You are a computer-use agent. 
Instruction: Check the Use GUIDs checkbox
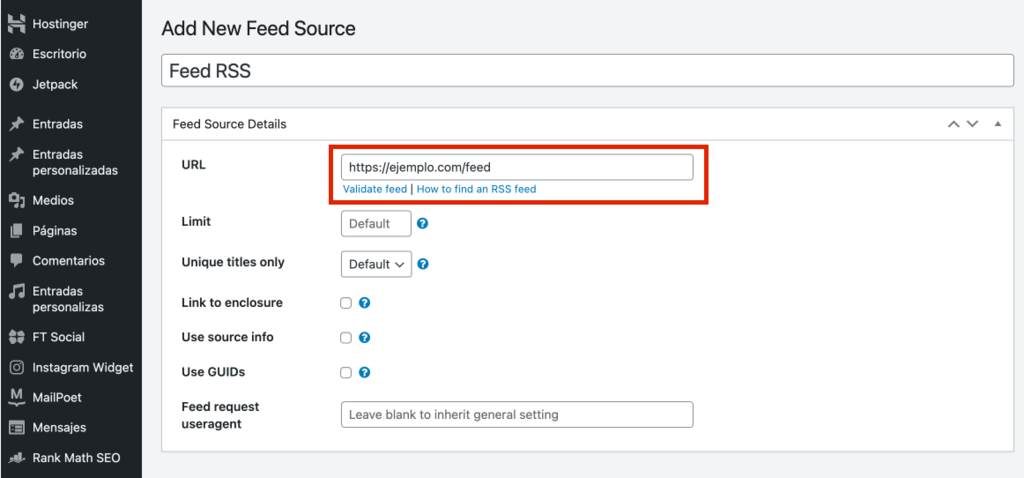point(346,372)
